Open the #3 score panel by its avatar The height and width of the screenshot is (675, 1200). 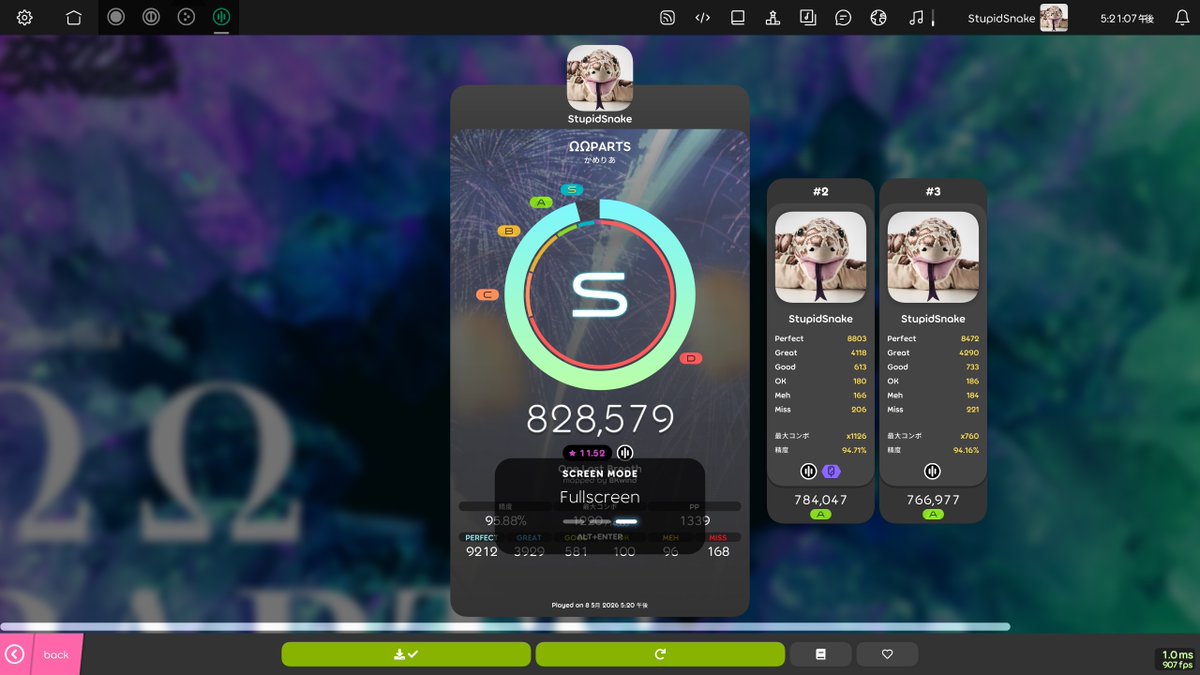click(x=933, y=257)
